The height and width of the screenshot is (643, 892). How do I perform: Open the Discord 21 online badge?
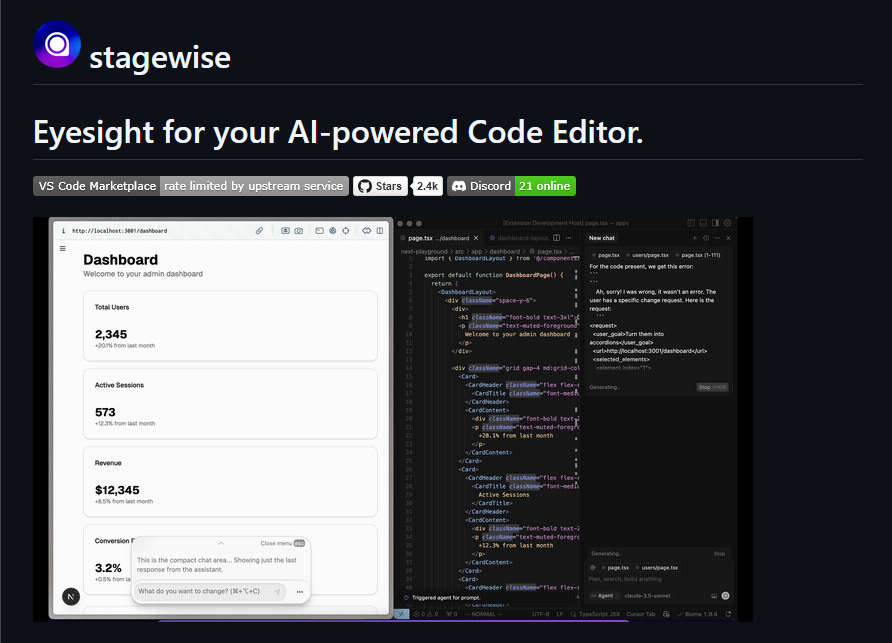coord(511,186)
